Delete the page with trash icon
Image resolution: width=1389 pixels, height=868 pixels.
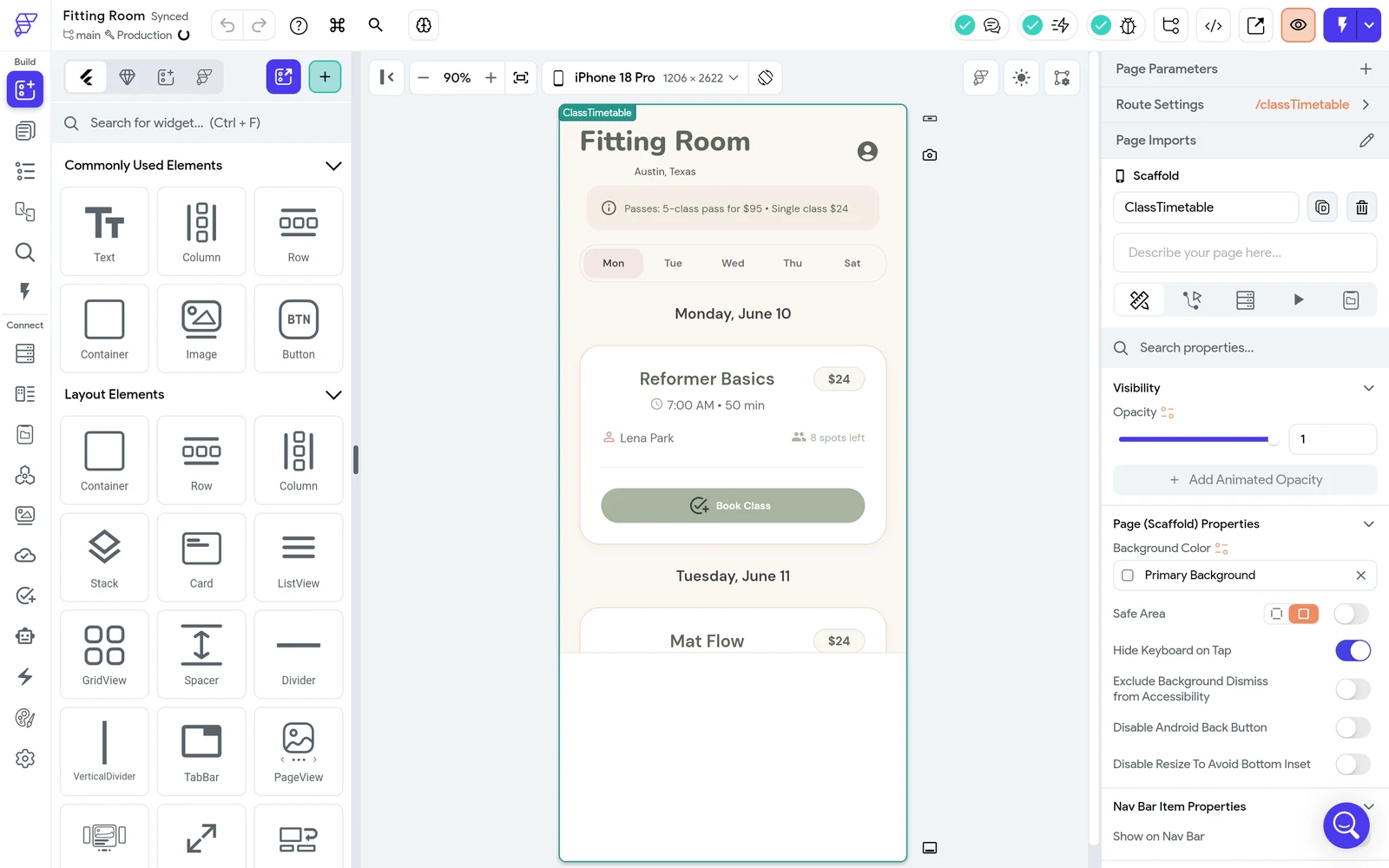click(1361, 207)
